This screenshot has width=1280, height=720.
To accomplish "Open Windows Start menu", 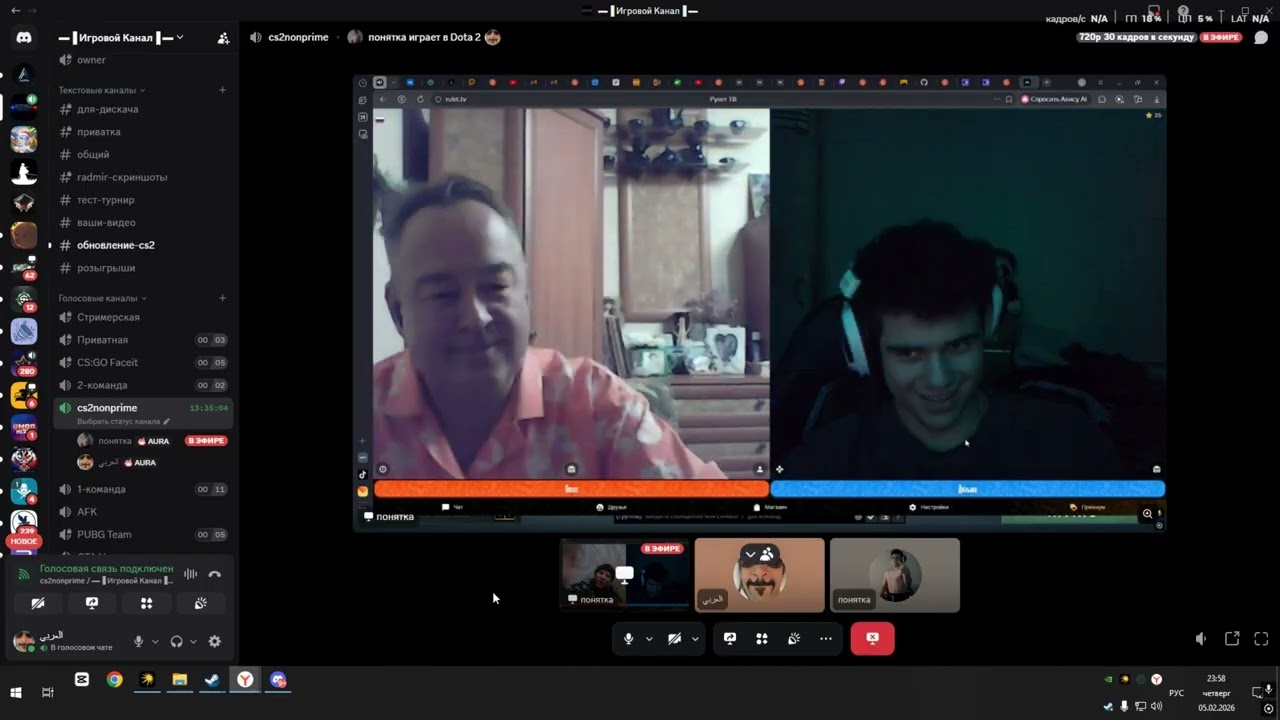I will pyautogui.click(x=16, y=692).
